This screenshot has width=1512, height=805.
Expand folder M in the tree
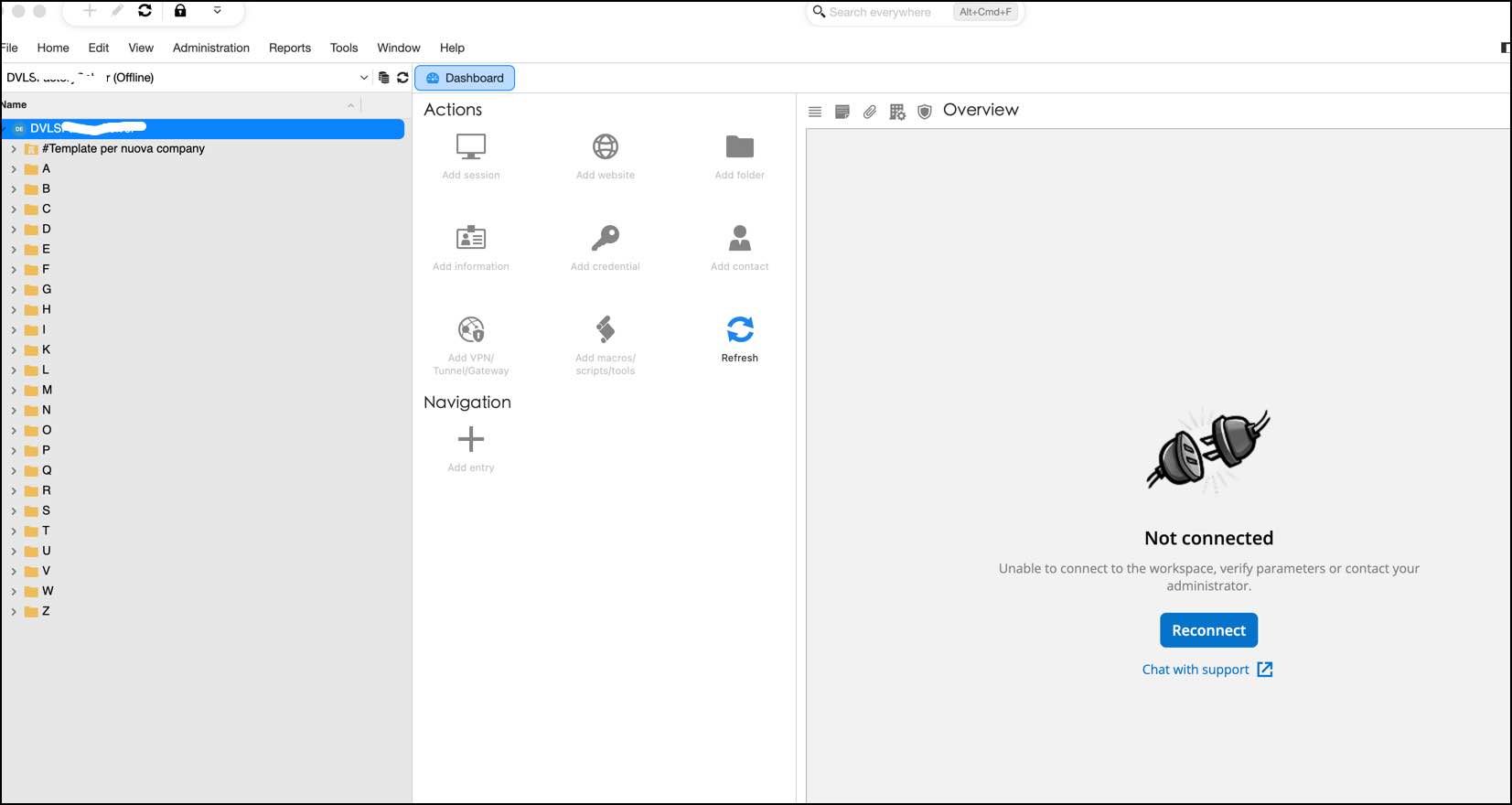[14, 391]
